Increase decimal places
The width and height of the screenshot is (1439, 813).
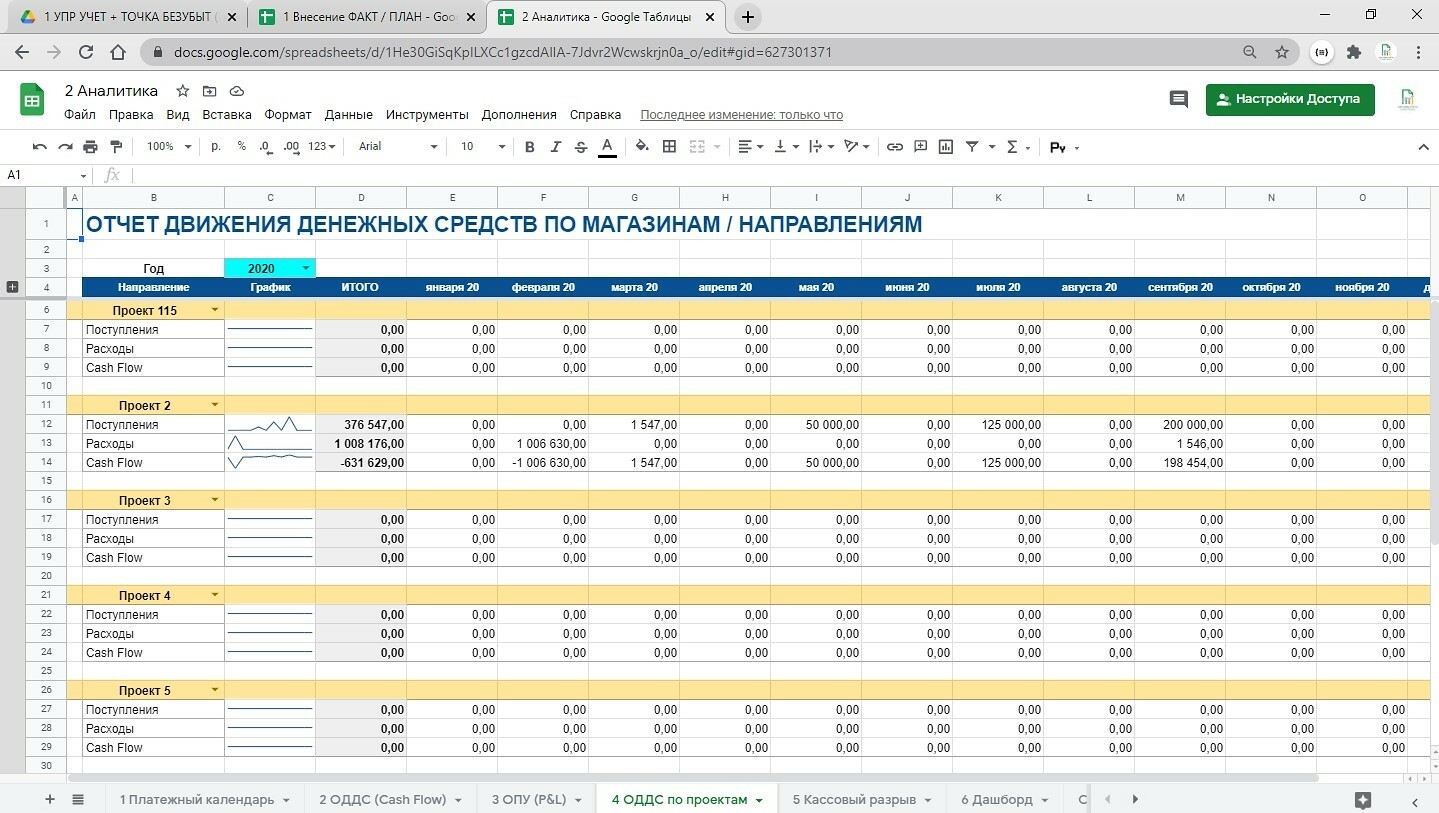292,147
